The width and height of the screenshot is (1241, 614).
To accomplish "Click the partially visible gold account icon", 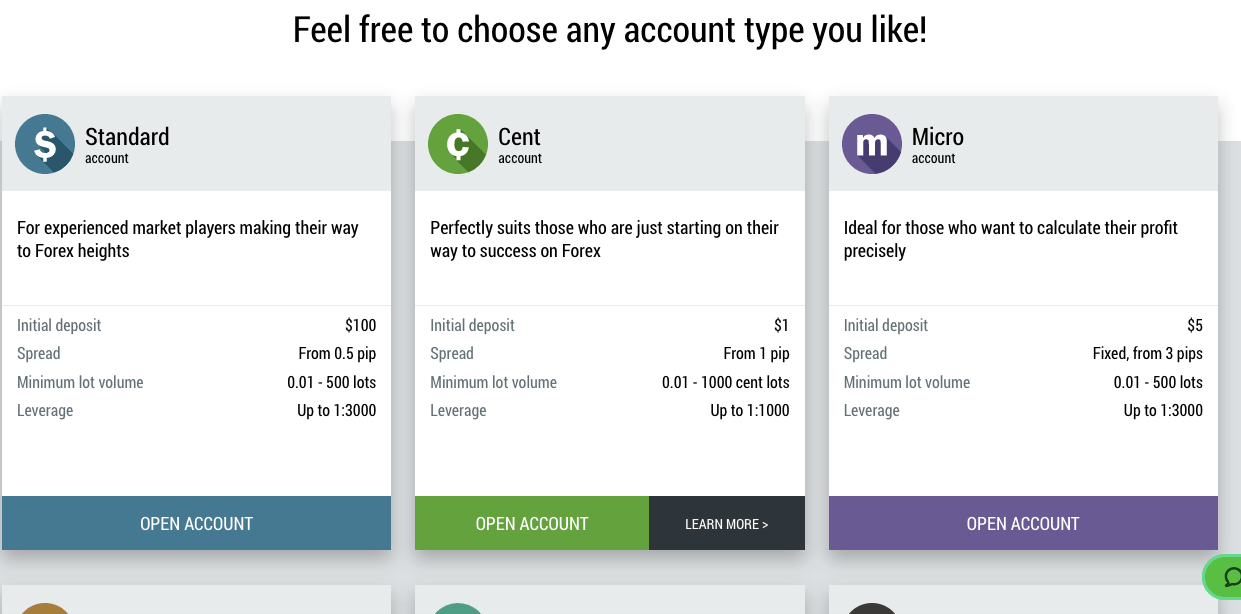I will pyautogui.click(x=45, y=606).
